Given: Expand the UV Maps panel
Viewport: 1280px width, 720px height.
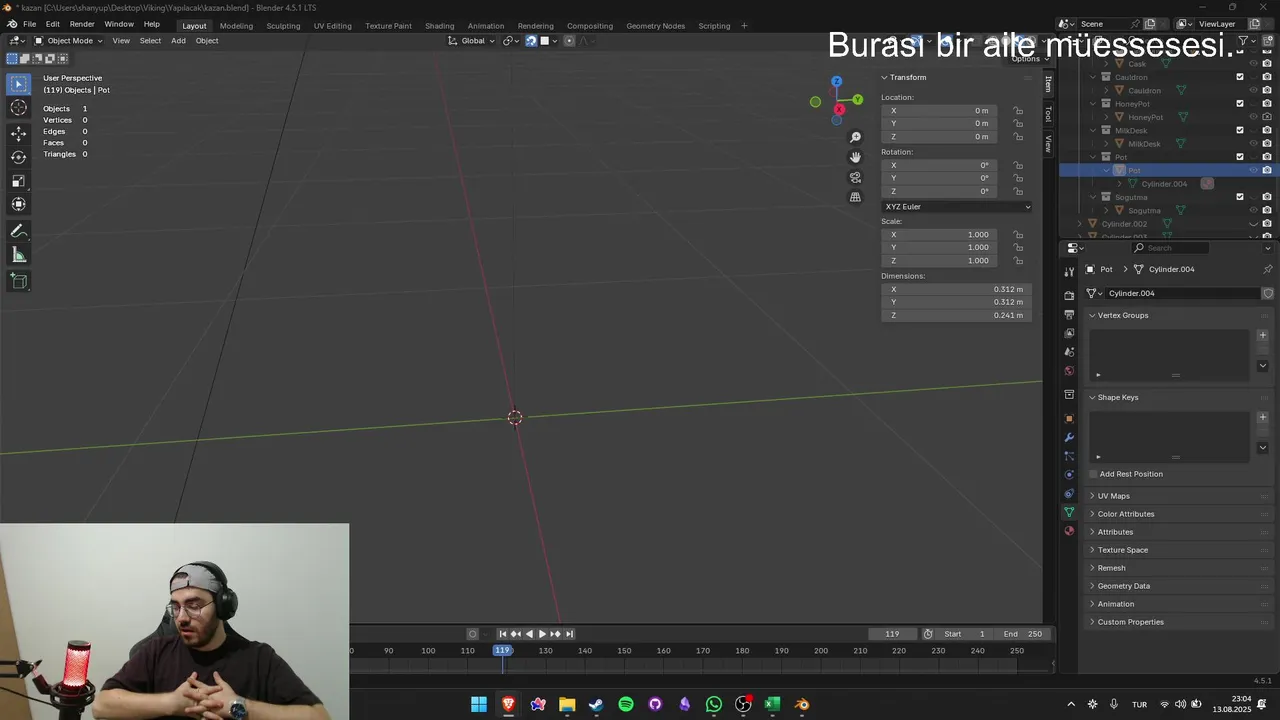Looking at the screenshot, I should (x=1113, y=496).
